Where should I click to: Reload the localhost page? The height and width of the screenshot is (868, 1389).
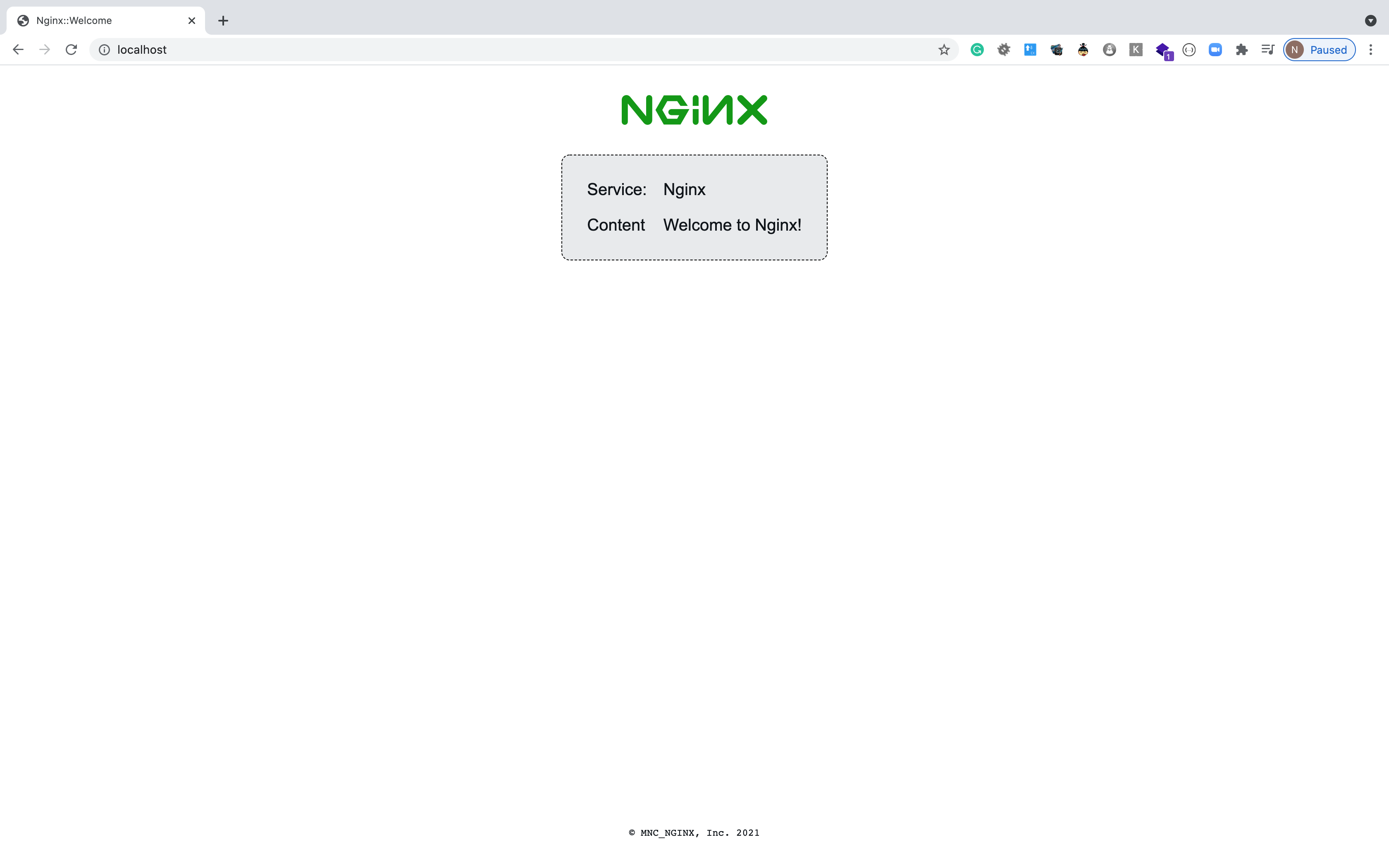[71, 49]
